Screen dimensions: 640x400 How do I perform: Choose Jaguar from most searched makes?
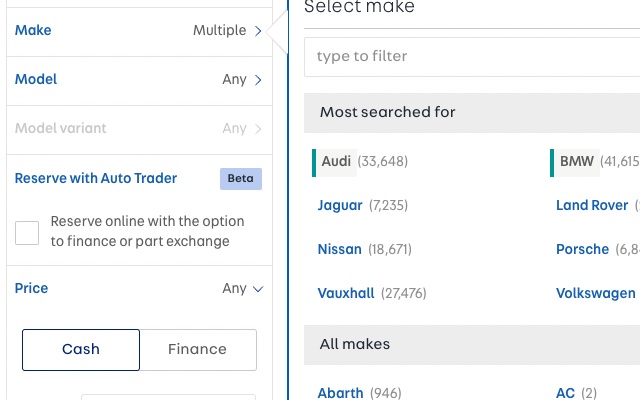pos(340,206)
